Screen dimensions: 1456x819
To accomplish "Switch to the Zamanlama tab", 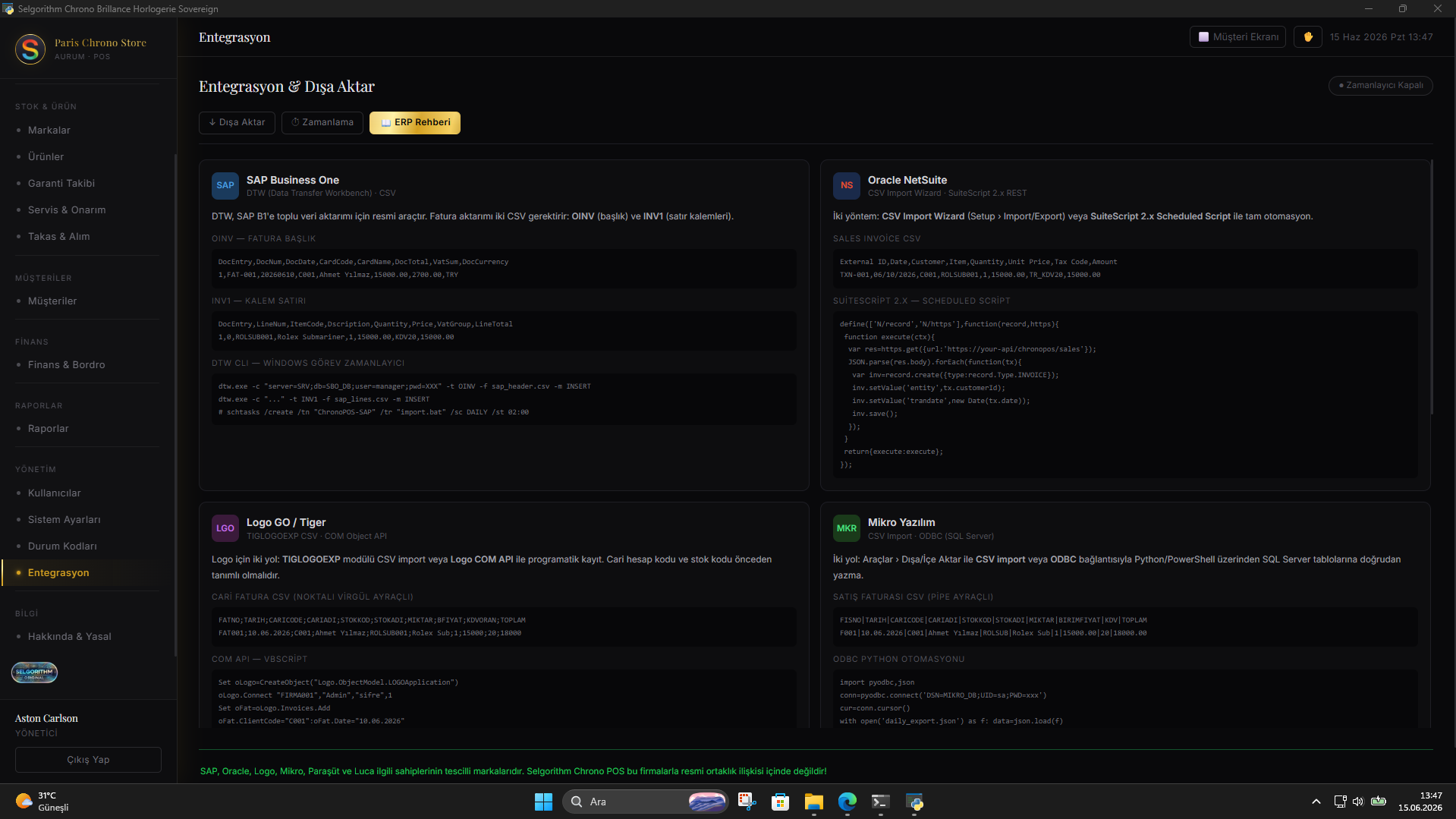I will [322, 122].
